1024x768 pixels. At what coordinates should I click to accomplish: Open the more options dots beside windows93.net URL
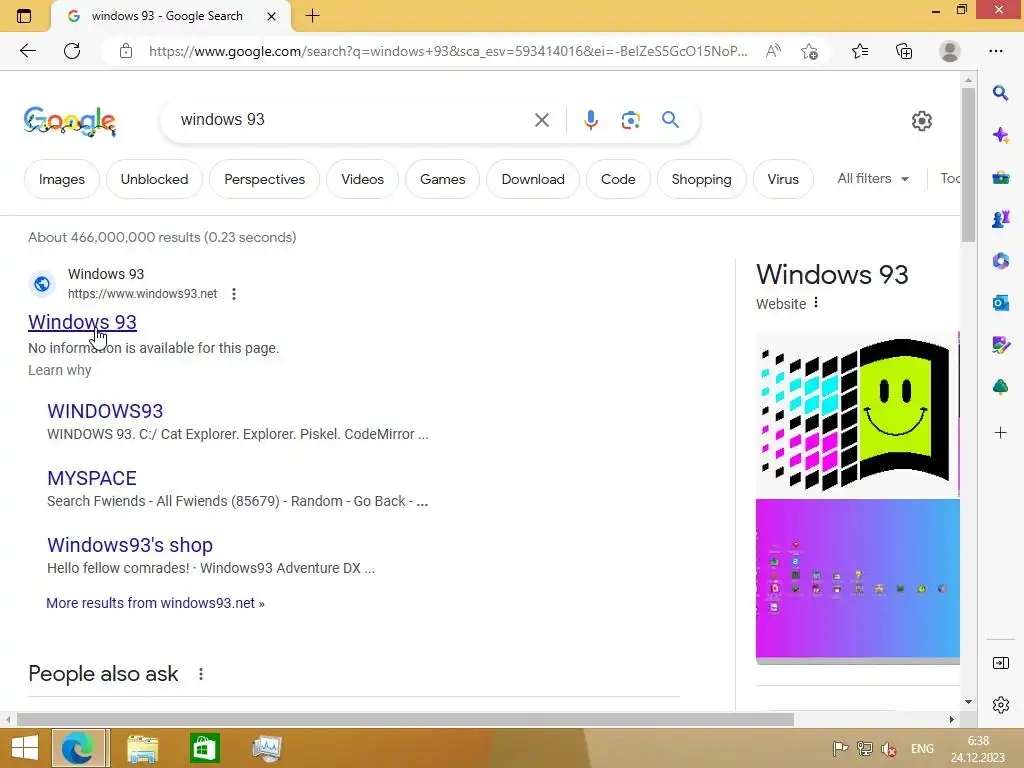click(234, 294)
